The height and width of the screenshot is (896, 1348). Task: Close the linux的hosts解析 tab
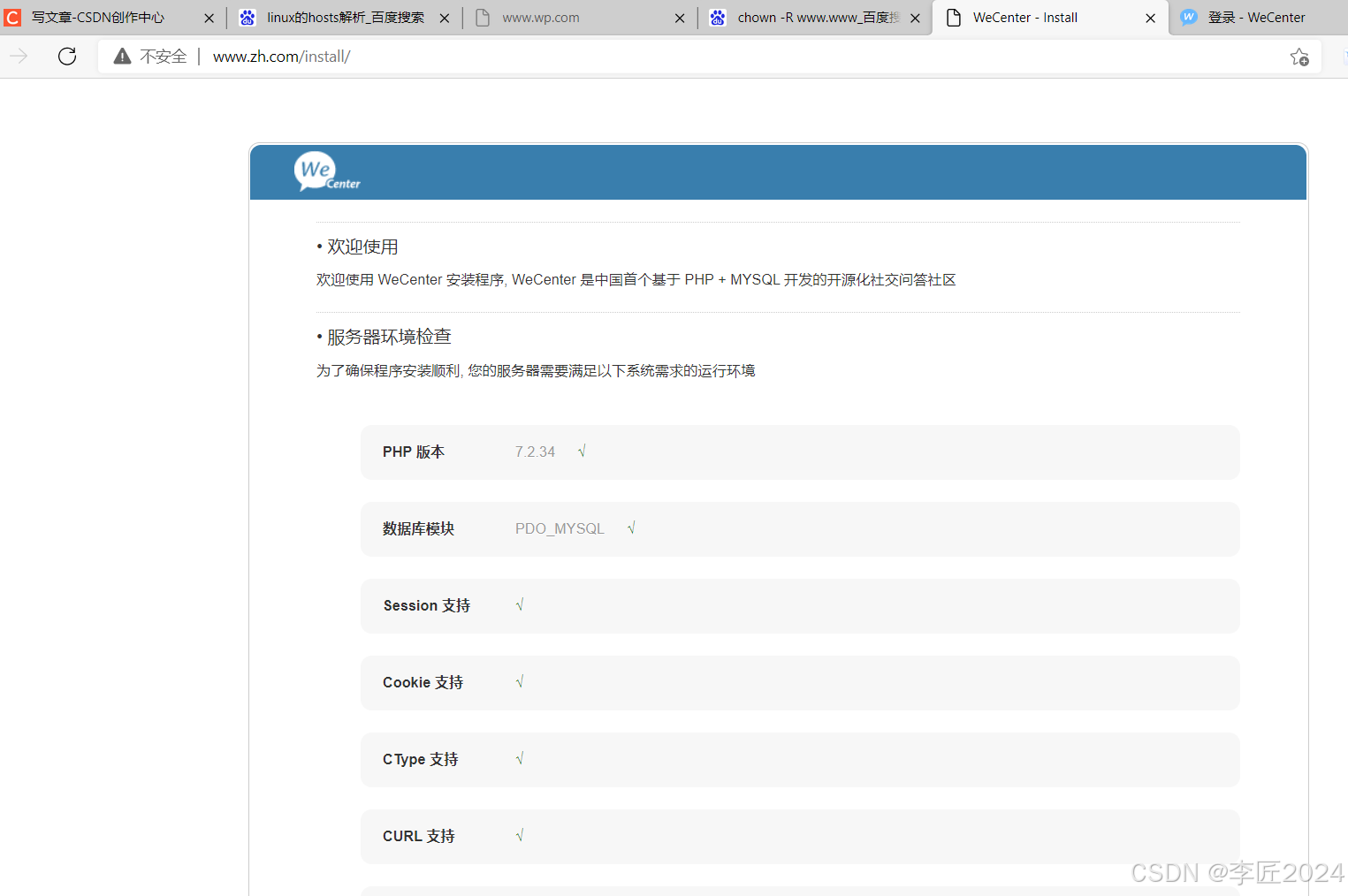pos(445,18)
